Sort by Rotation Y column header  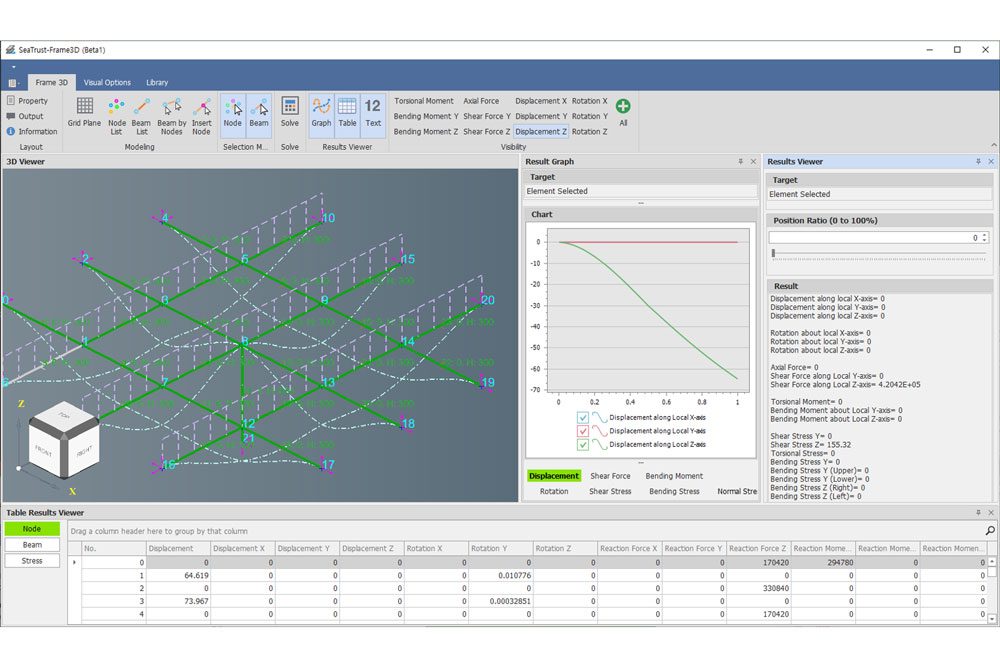(499, 548)
